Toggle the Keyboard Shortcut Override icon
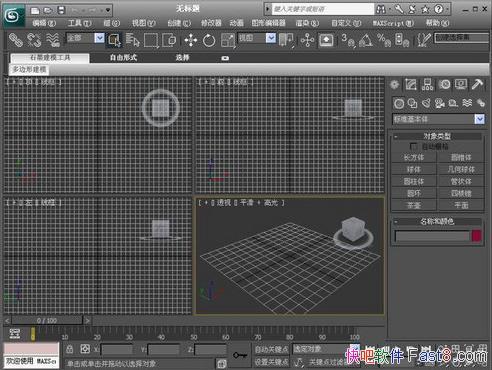The image size is (492, 370). tap(326, 40)
